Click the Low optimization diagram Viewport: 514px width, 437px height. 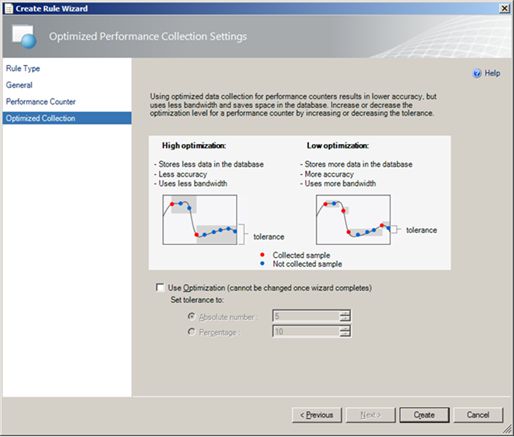[x=353, y=220]
